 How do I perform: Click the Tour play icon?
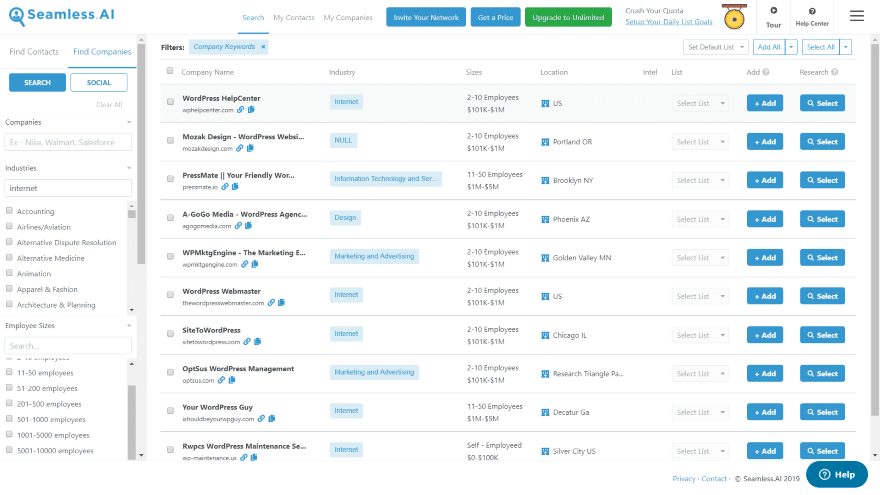pyautogui.click(x=773, y=11)
